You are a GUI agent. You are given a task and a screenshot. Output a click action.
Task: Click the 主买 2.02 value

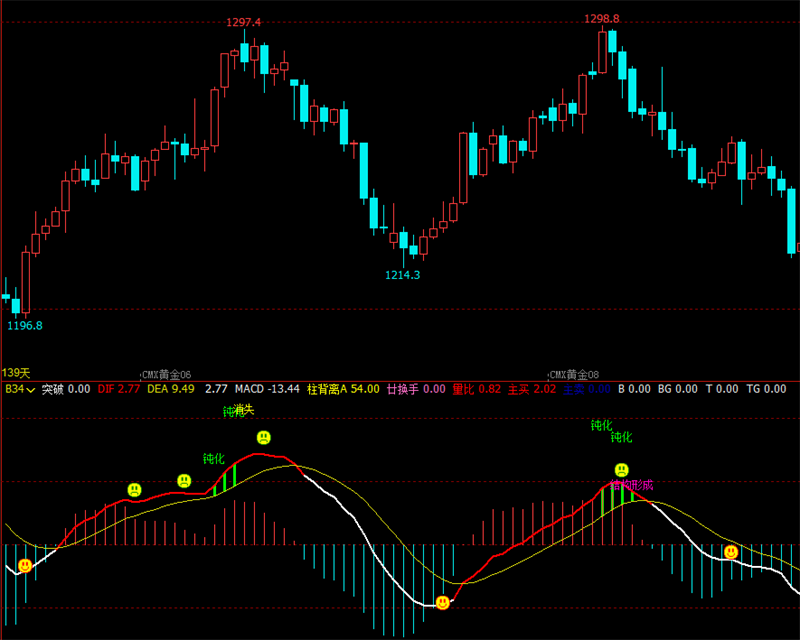pos(532,389)
